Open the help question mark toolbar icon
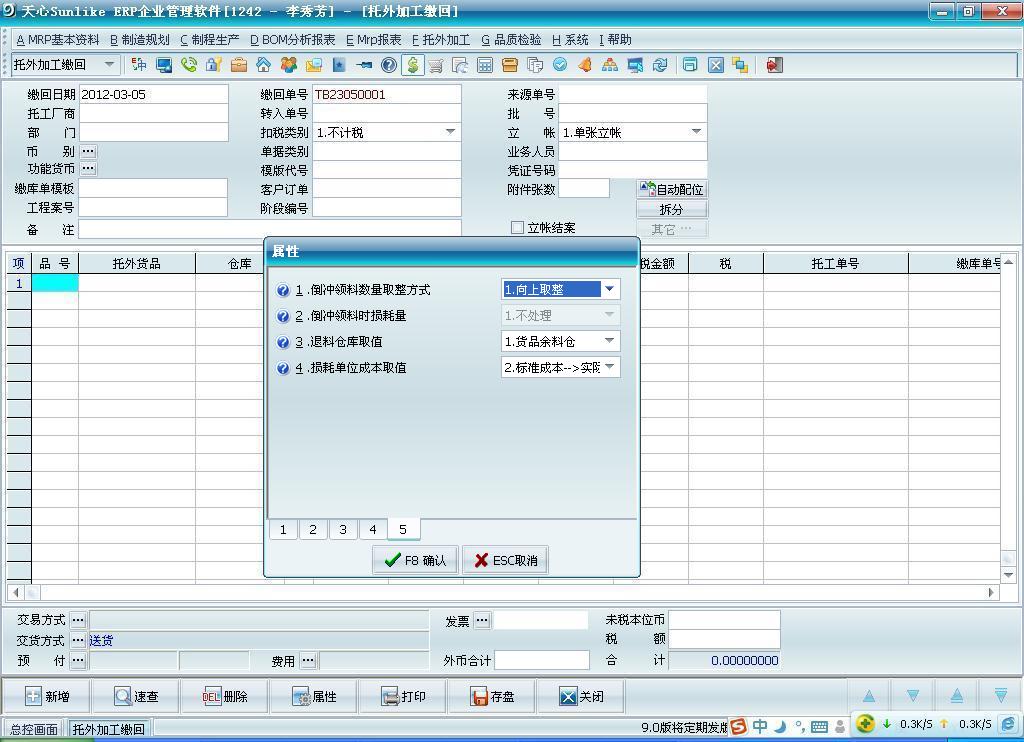Viewport: 1024px width, 742px height. pos(388,65)
